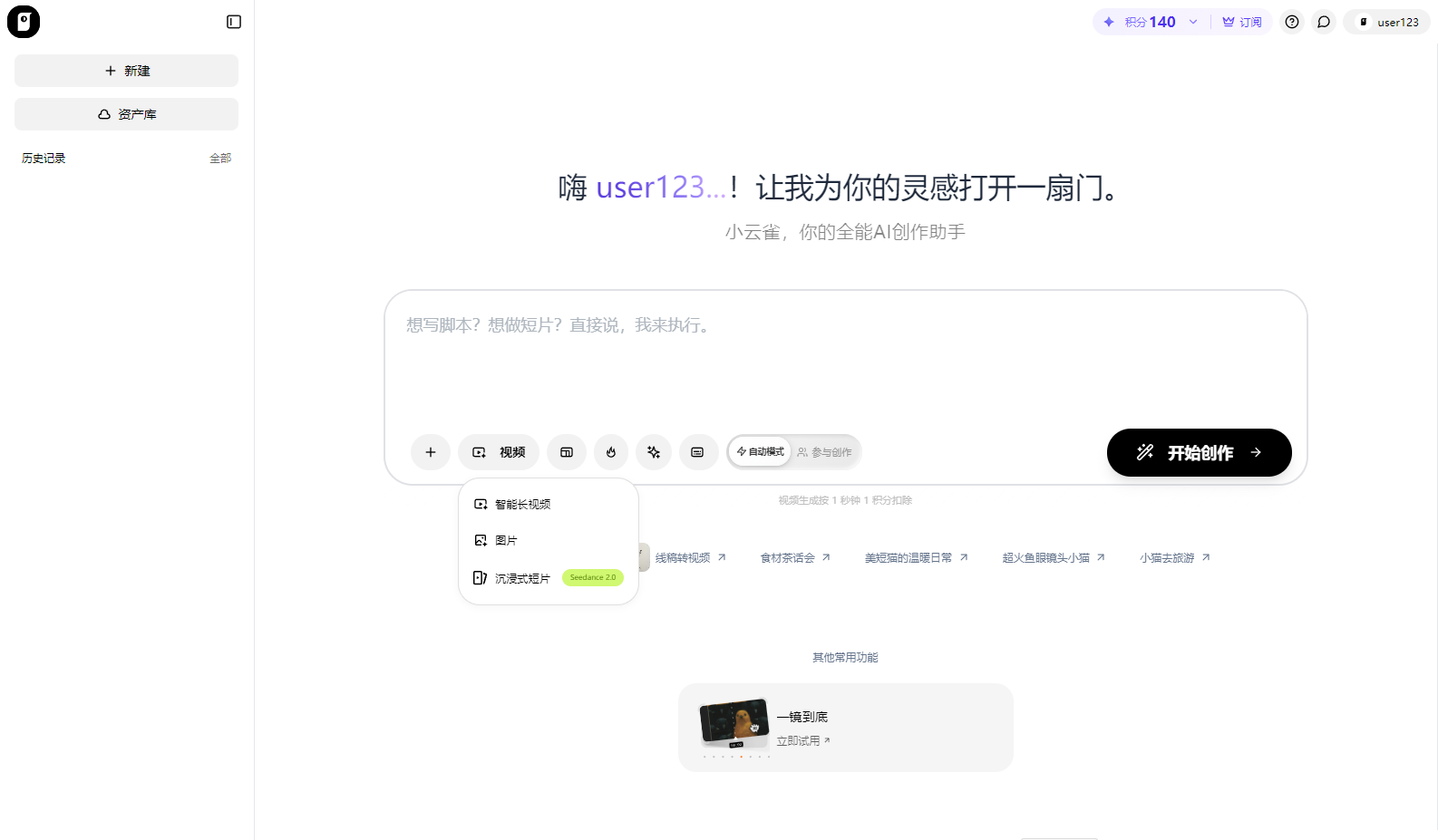Collapse the sidebar with the panel icon
1438x840 pixels.
234,22
